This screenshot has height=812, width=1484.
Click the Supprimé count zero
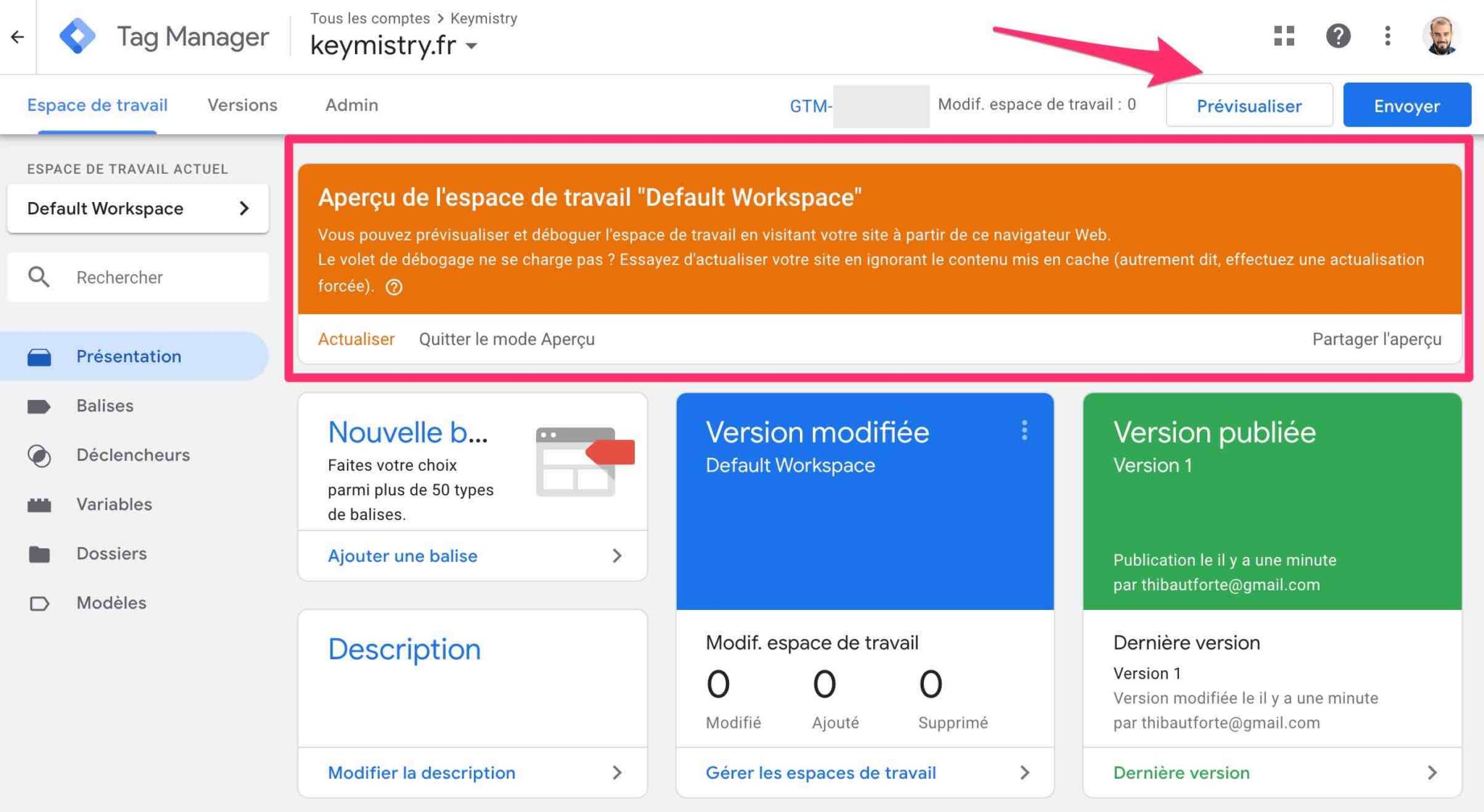tap(931, 684)
